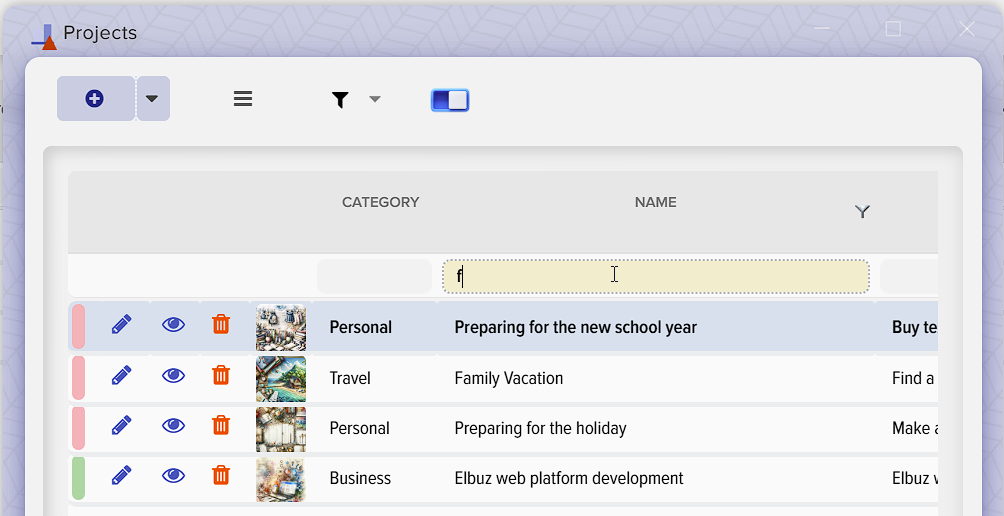The height and width of the screenshot is (516, 1004).
Task: Click 'Personal' category in the holiday row
Action: (x=359, y=428)
